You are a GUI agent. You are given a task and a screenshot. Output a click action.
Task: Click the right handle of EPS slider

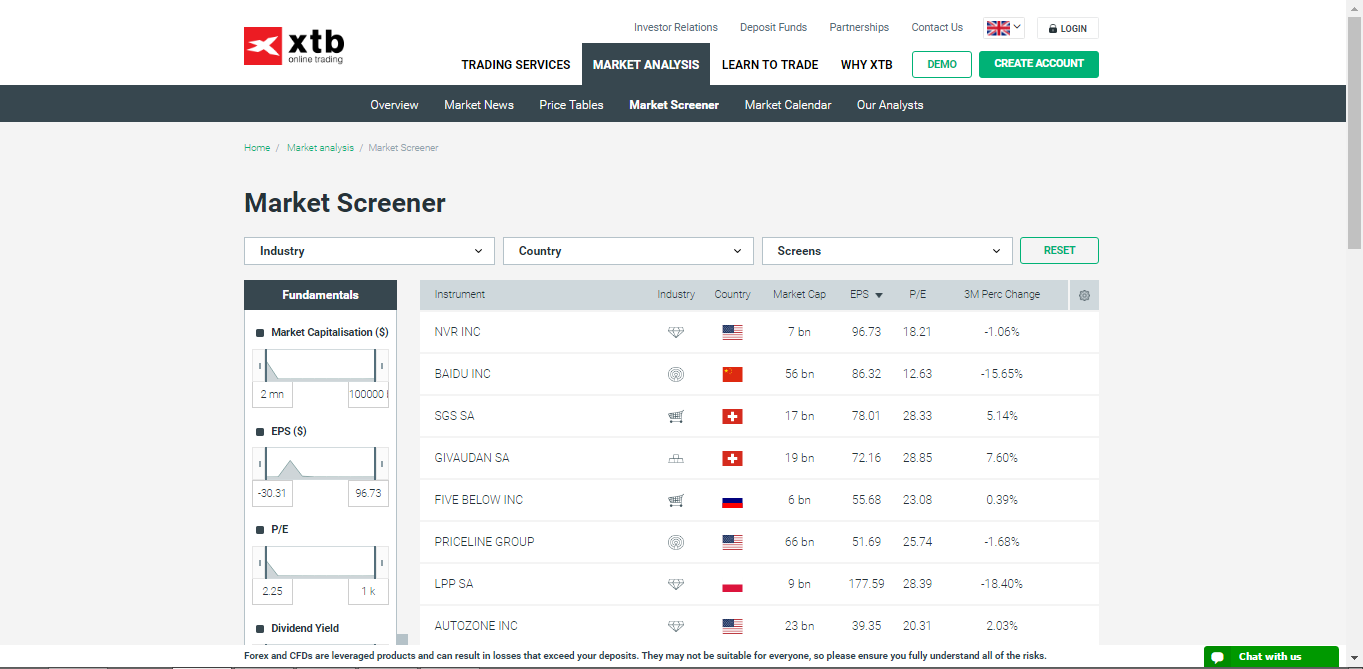point(376,463)
